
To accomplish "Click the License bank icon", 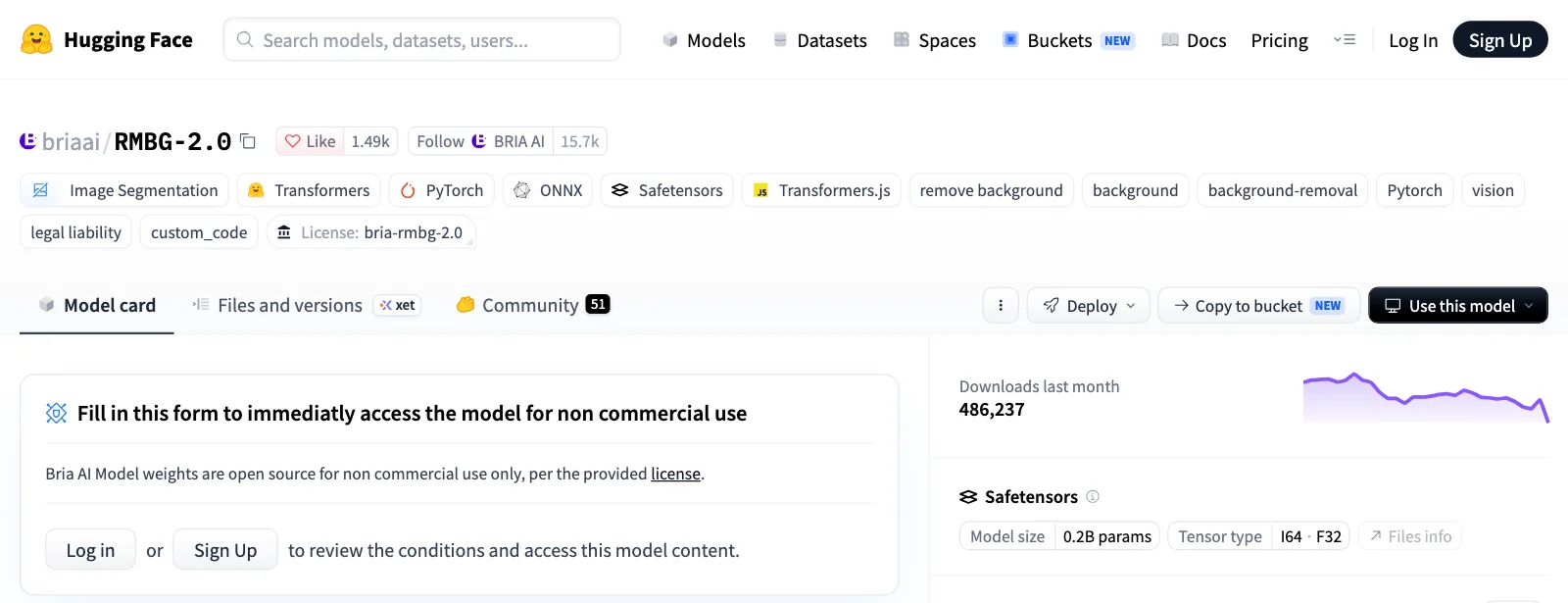I will (284, 232).
